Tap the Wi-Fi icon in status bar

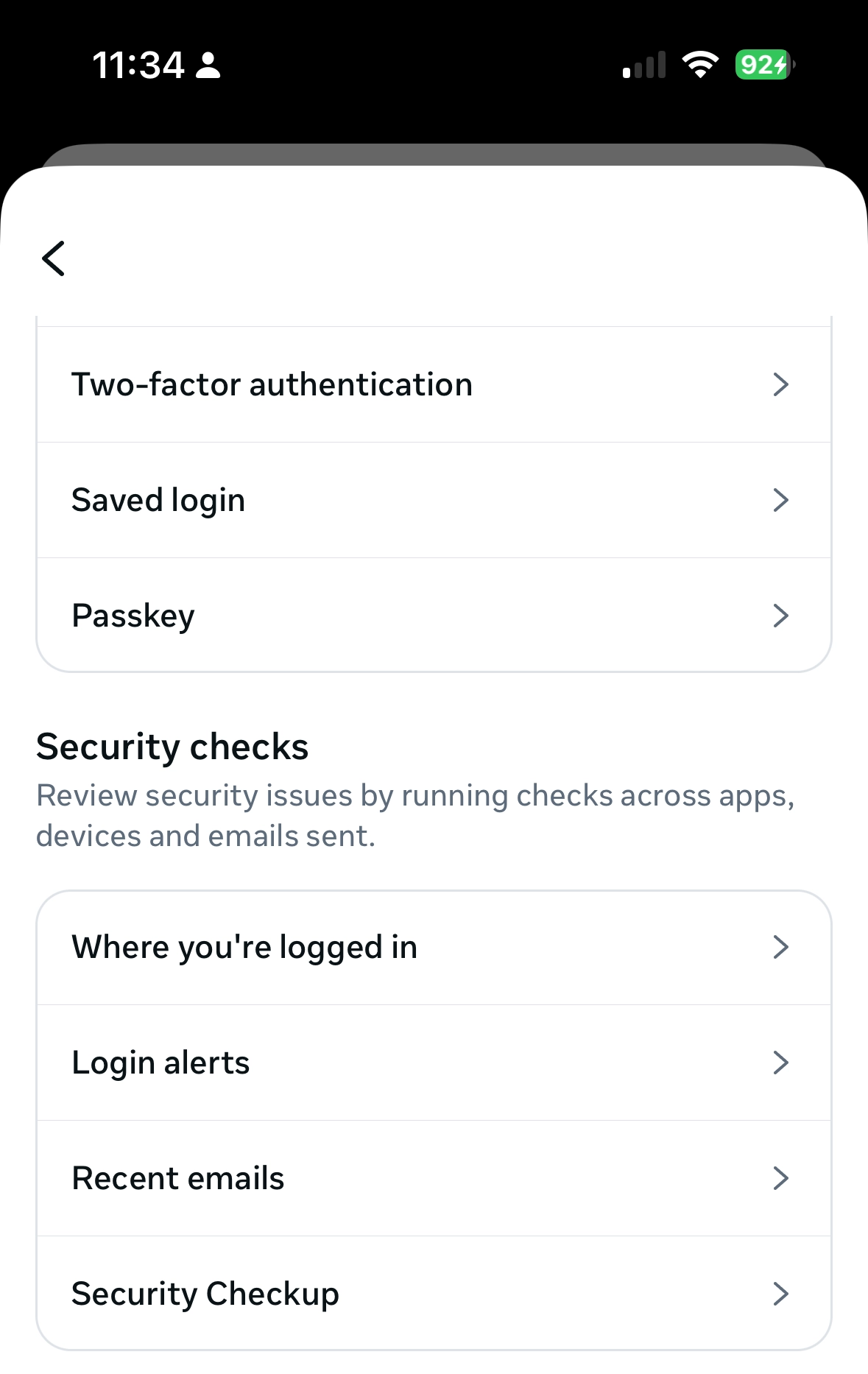click(700, 65)
